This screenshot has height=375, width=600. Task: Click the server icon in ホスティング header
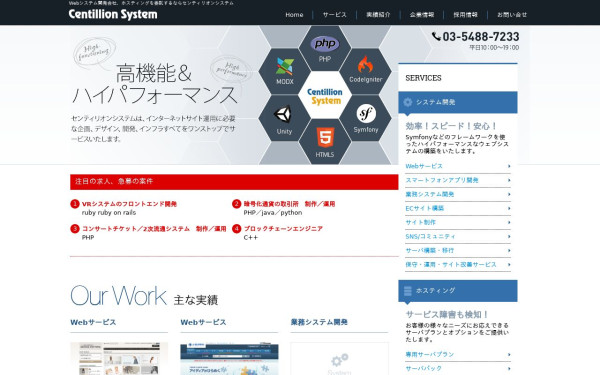(x=408, y=291)
